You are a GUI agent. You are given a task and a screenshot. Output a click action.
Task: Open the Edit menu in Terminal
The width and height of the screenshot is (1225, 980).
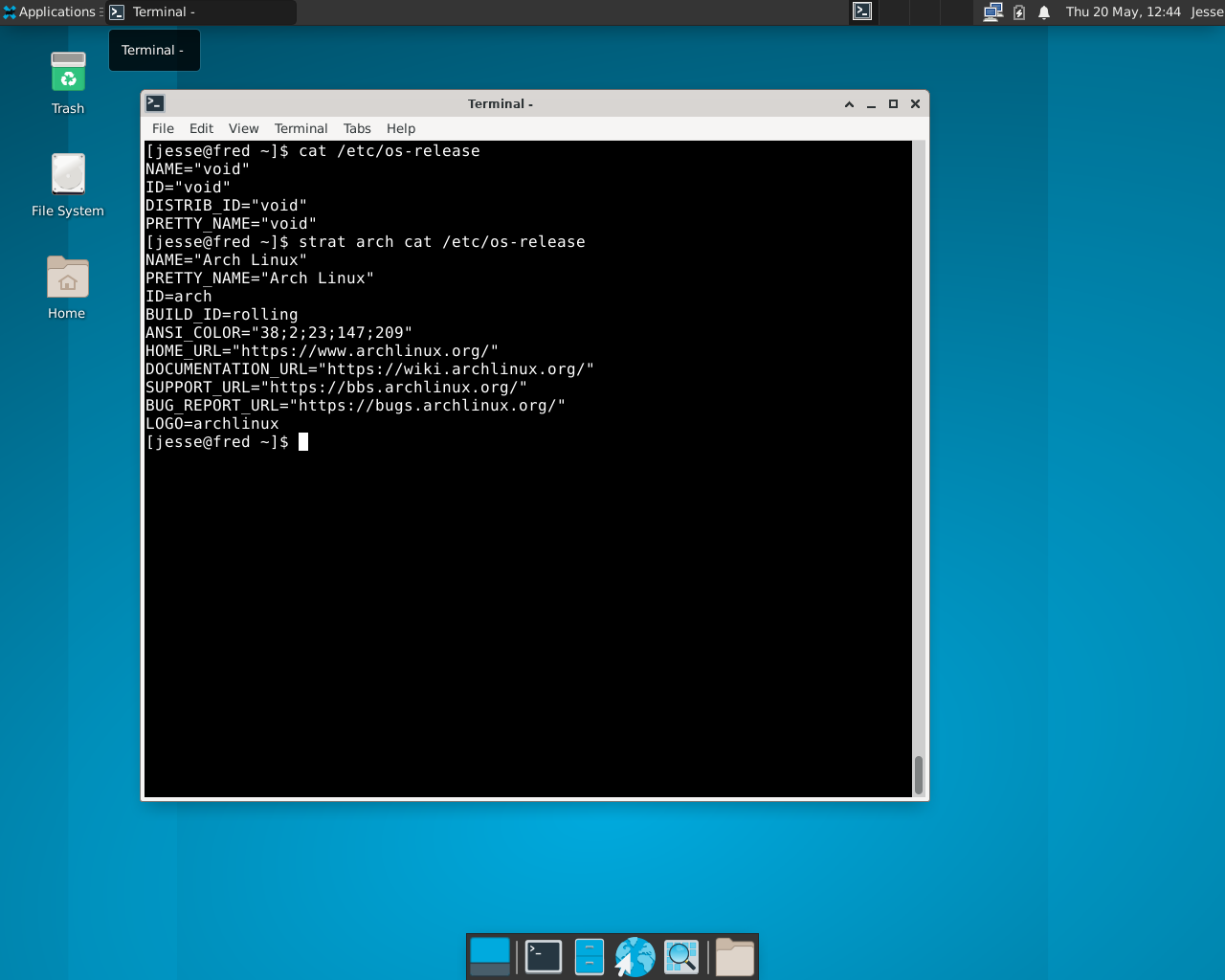point(201,128)
